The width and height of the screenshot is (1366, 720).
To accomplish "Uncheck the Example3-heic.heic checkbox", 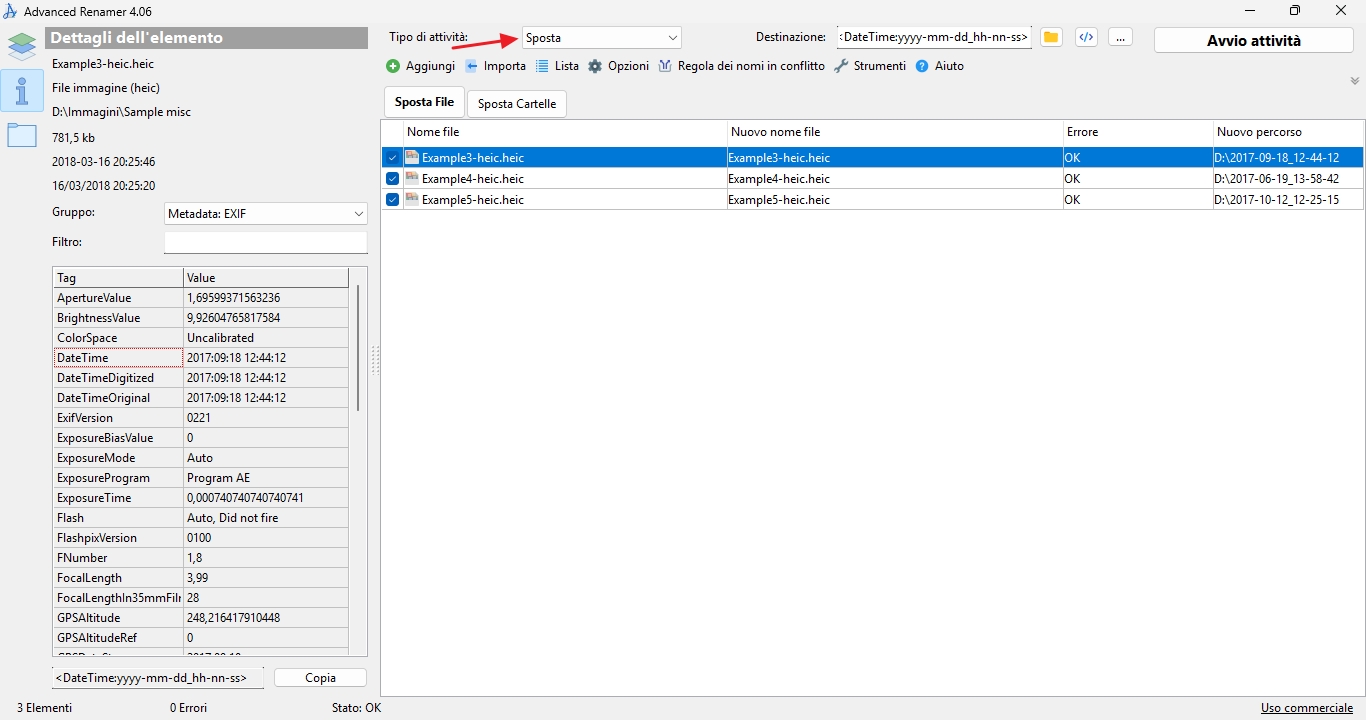I will (x=393, y=158).
